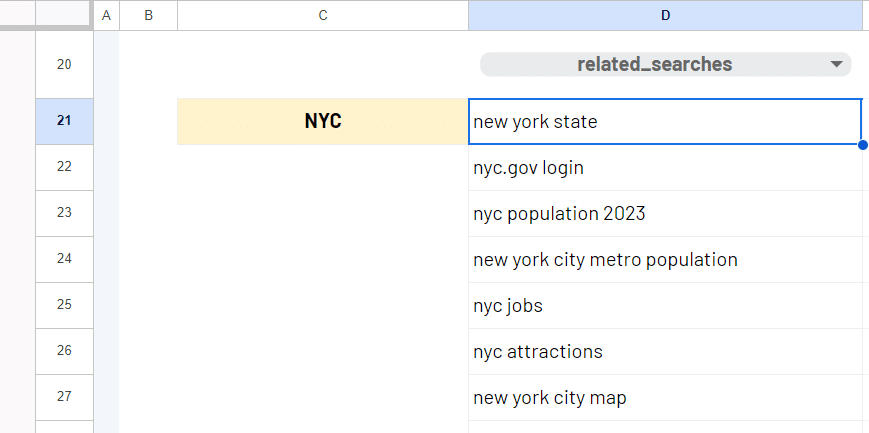
Task: Select 'new york city metro population' cell
Action: [664, 260]
